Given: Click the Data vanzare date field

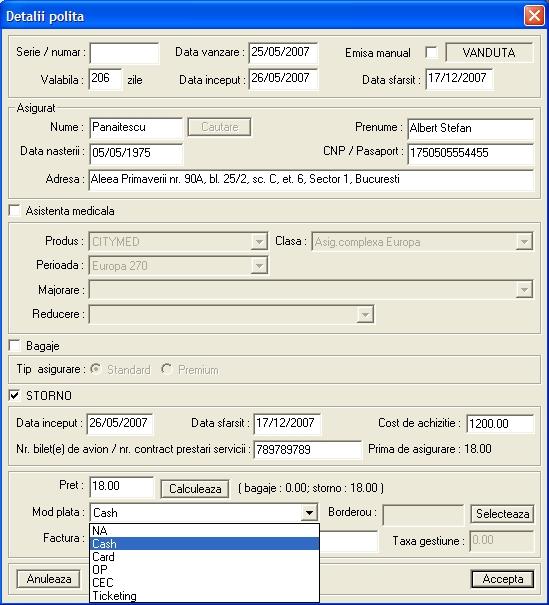Looking at the screenshot, I should 283,53.
